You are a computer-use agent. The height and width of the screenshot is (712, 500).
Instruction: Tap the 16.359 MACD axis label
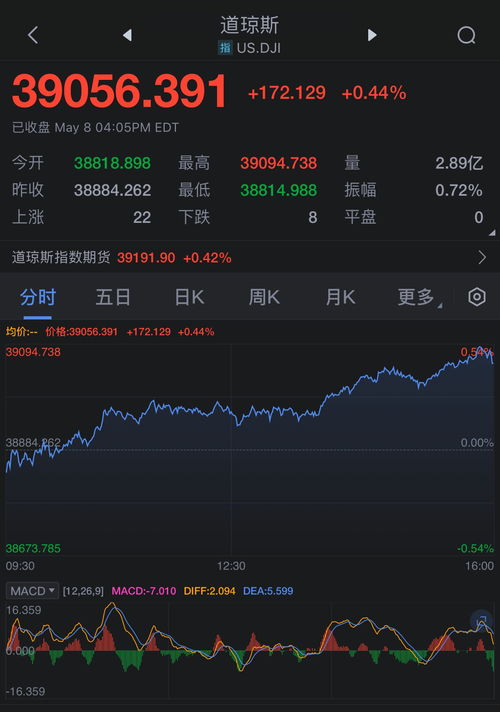[23, 610]
